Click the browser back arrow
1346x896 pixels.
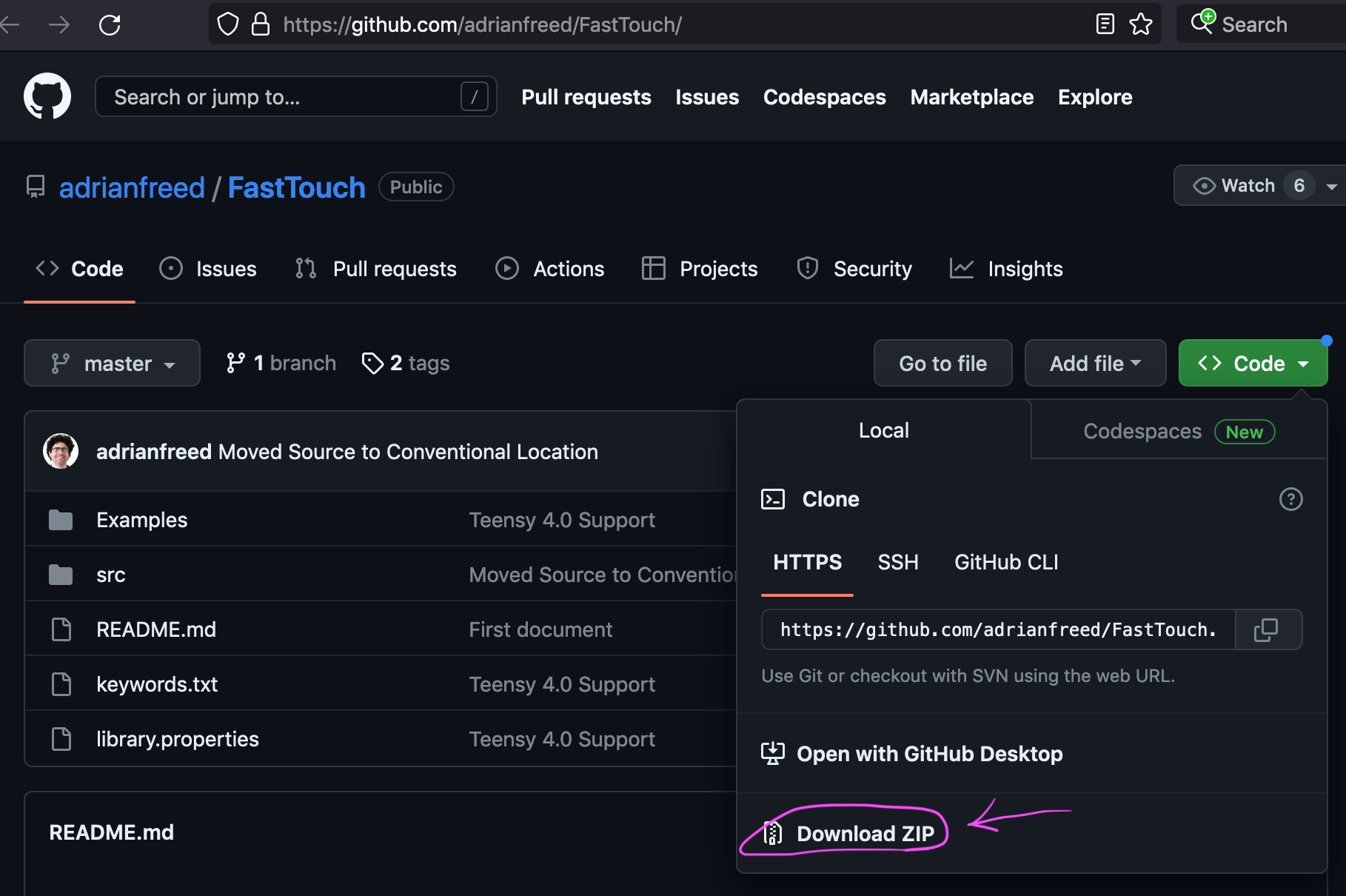[x=10, y=24]
